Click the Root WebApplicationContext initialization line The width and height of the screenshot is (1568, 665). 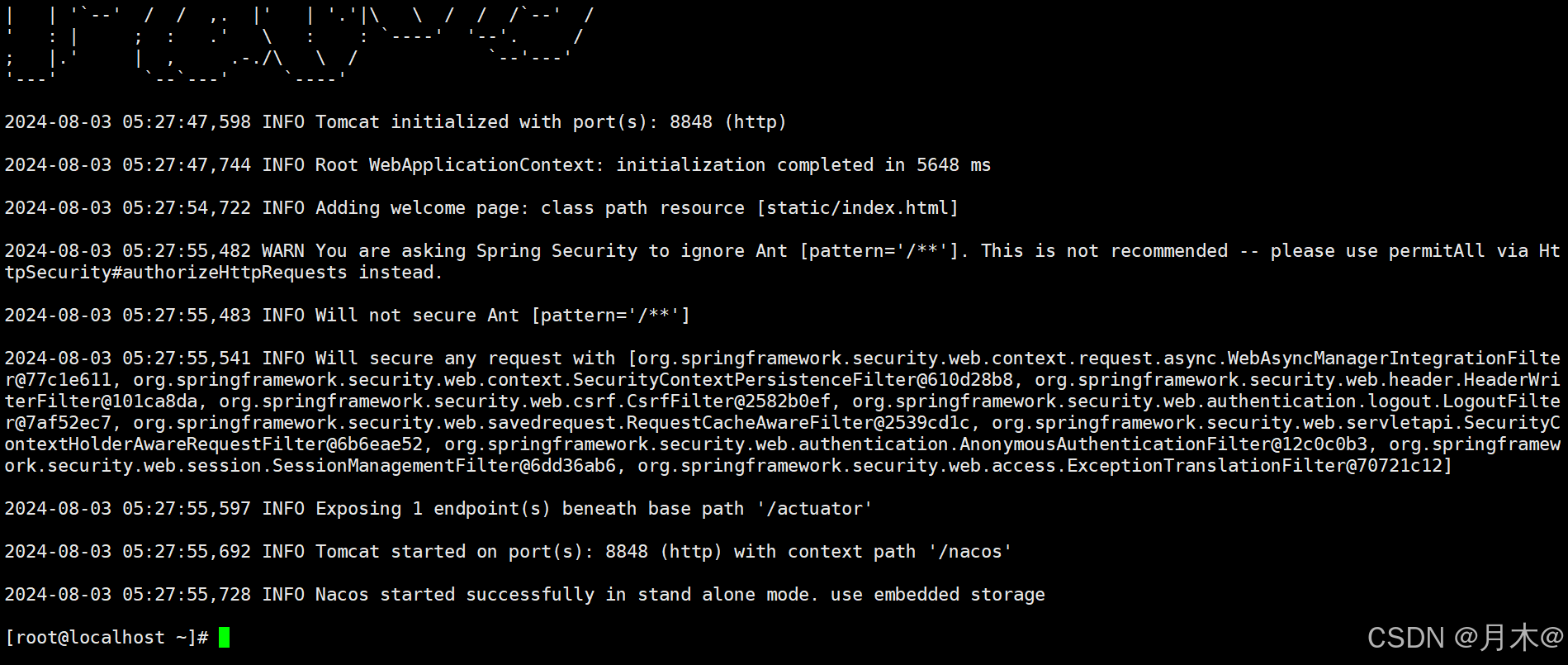tap(498, 165)
